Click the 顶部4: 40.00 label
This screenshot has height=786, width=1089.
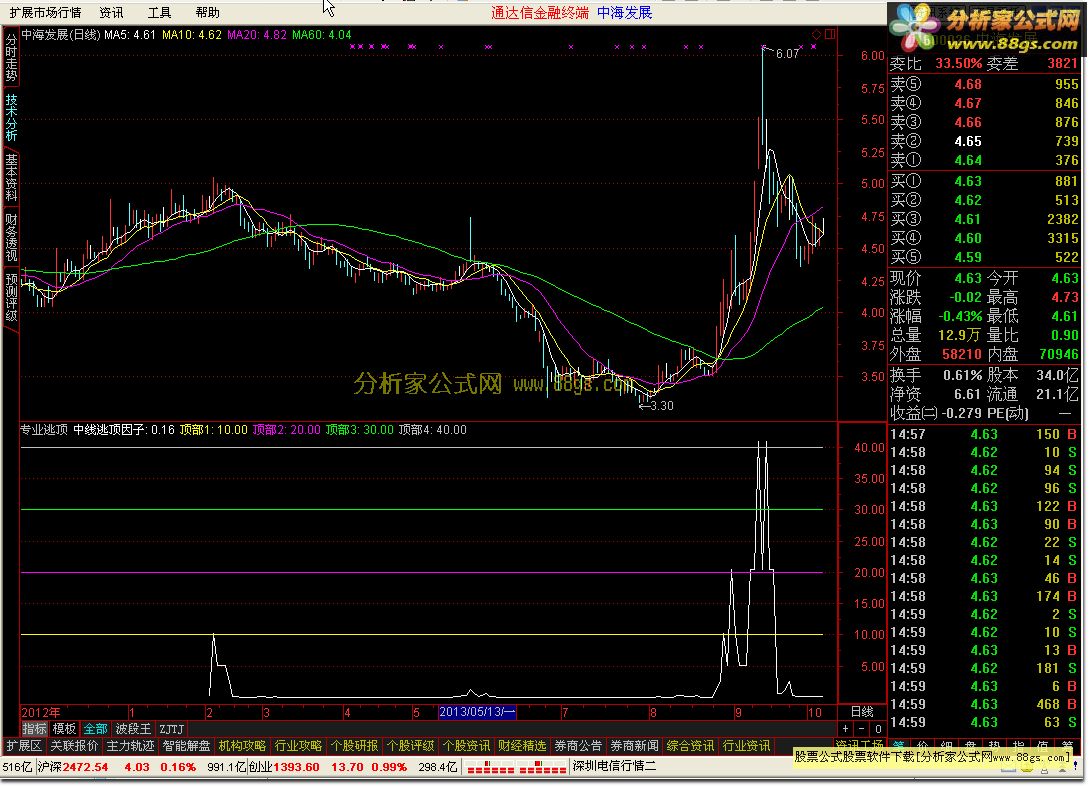click(x=433, y=430)
